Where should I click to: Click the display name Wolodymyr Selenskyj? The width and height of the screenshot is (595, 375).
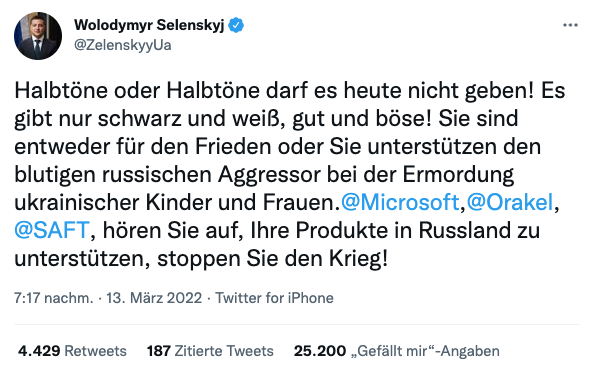pos(150,25)
